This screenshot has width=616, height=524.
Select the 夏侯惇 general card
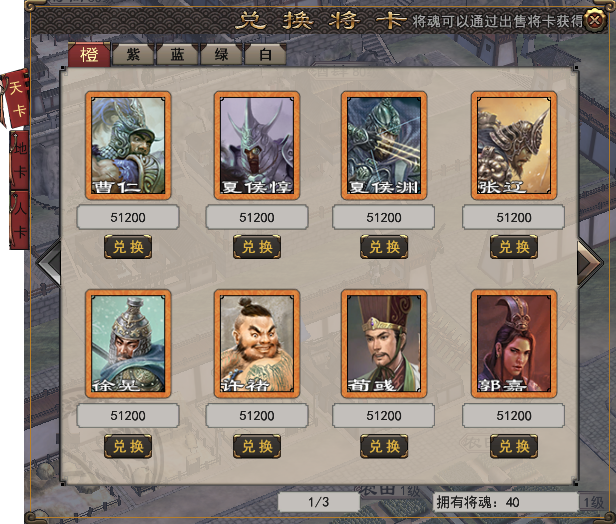[x=257, y=146]
